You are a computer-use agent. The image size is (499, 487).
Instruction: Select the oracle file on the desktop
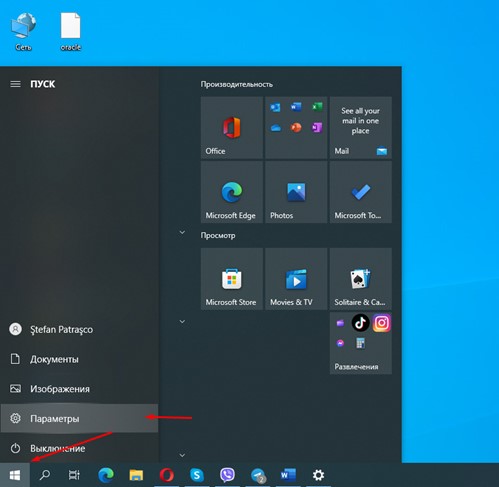tap(71, 32)
